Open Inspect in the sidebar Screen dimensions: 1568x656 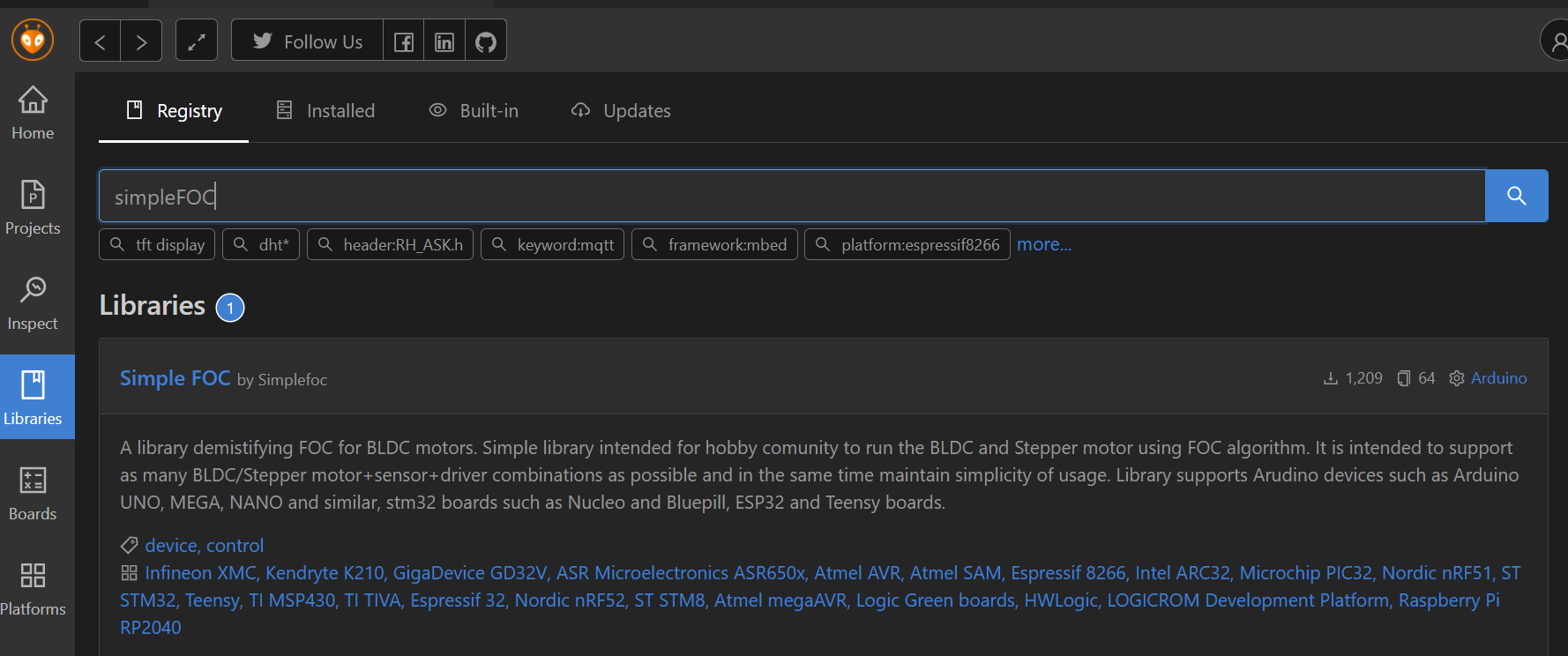tap(33, 303)
